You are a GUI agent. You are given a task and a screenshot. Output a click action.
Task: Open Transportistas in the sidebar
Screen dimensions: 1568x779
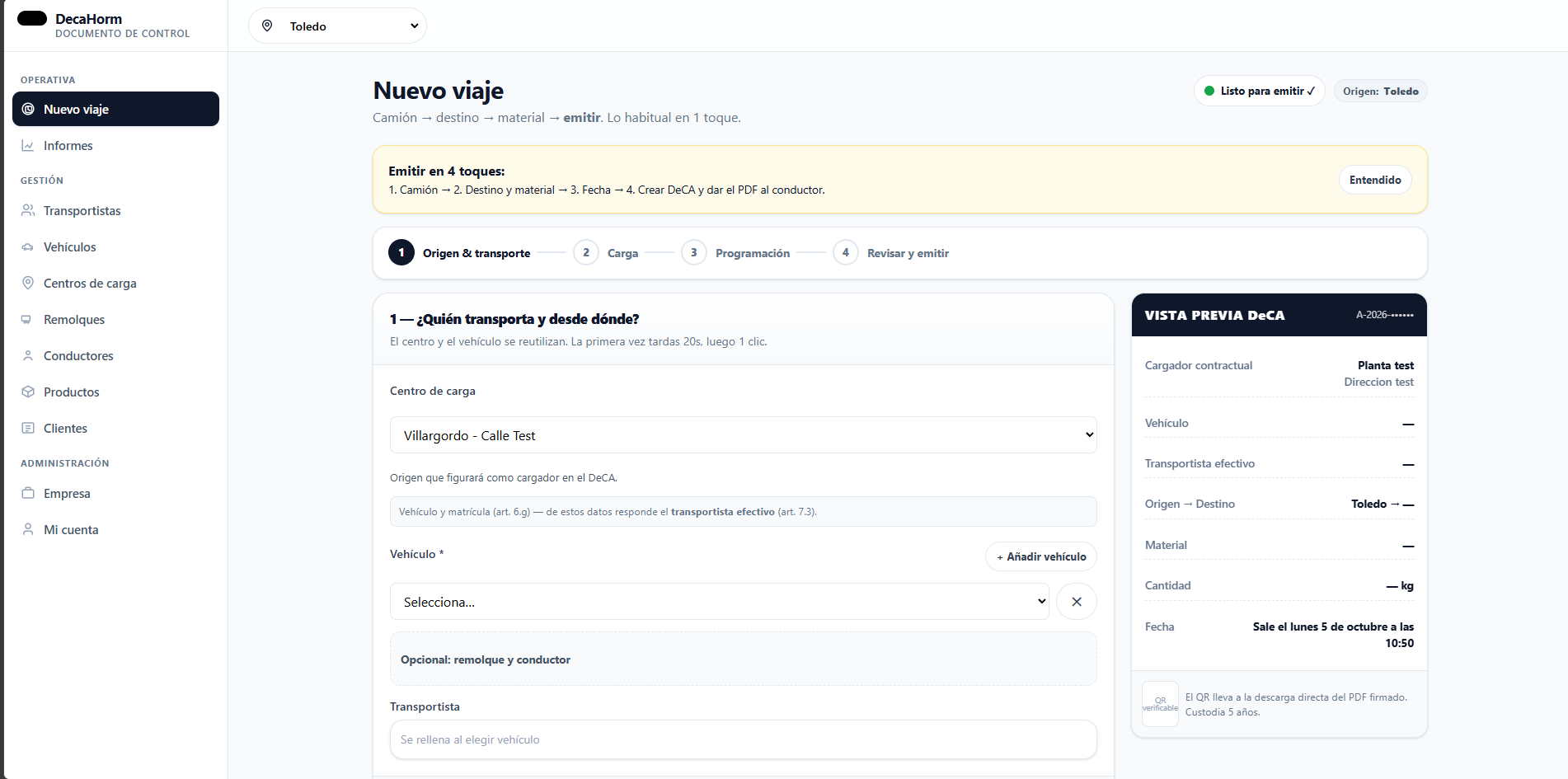115,210
